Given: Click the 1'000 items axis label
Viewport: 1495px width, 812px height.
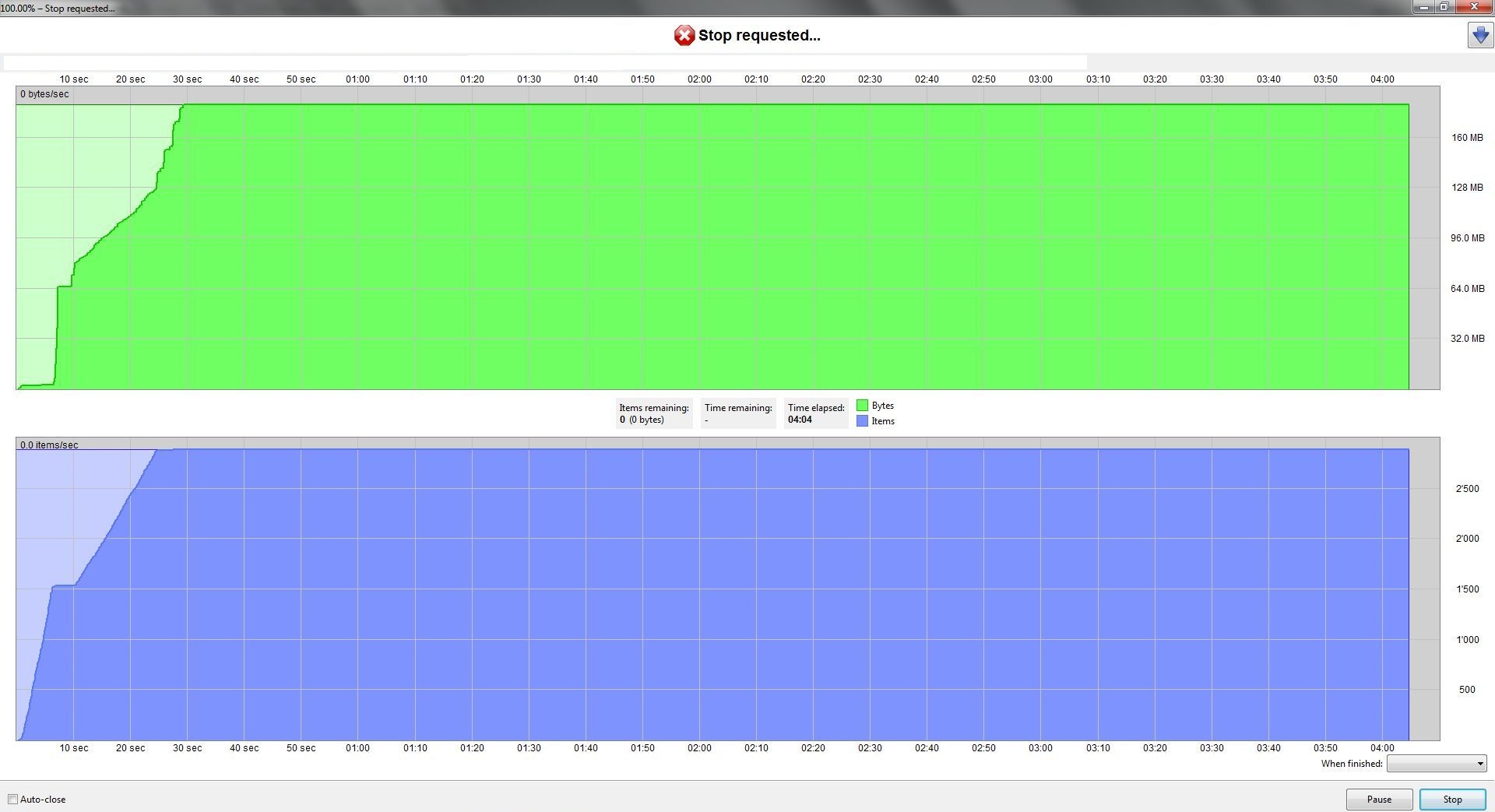Looking at the screenshot, I should (1467, 640).
